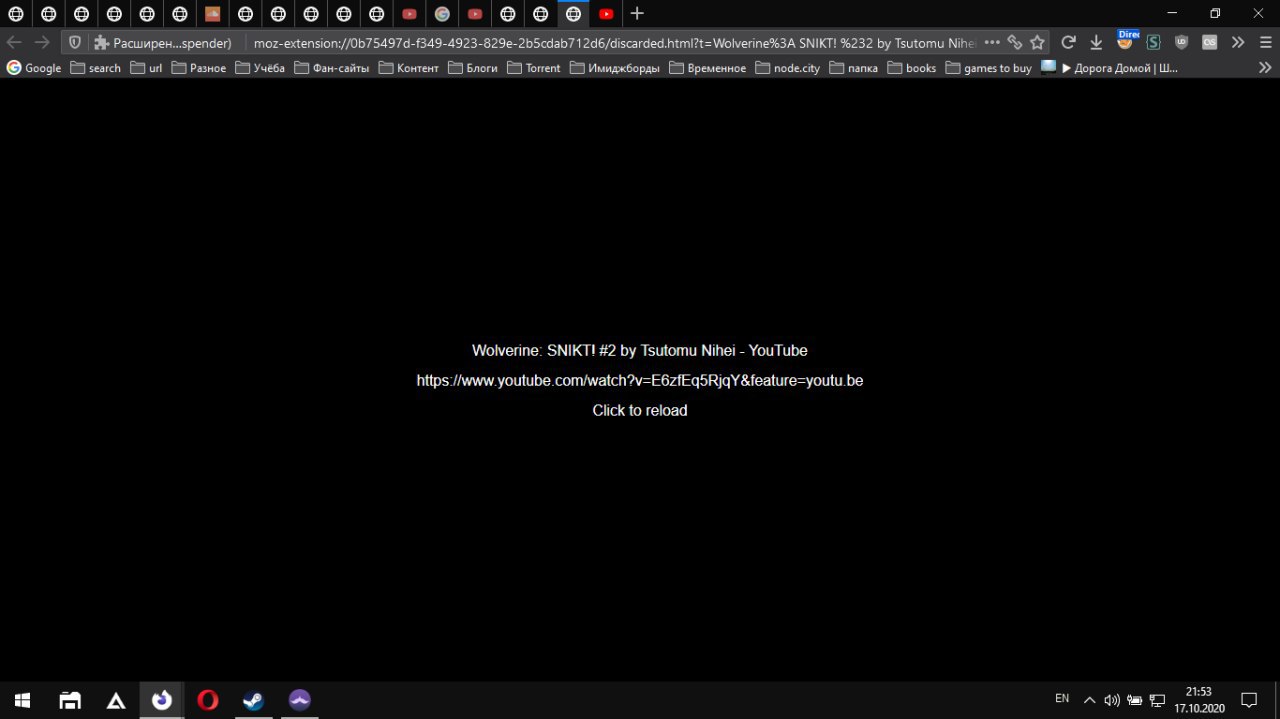Image resolution: width=1280 pixels, height=719 pixels.
Task: Open volume control in tray
Action: (1112, 700)
